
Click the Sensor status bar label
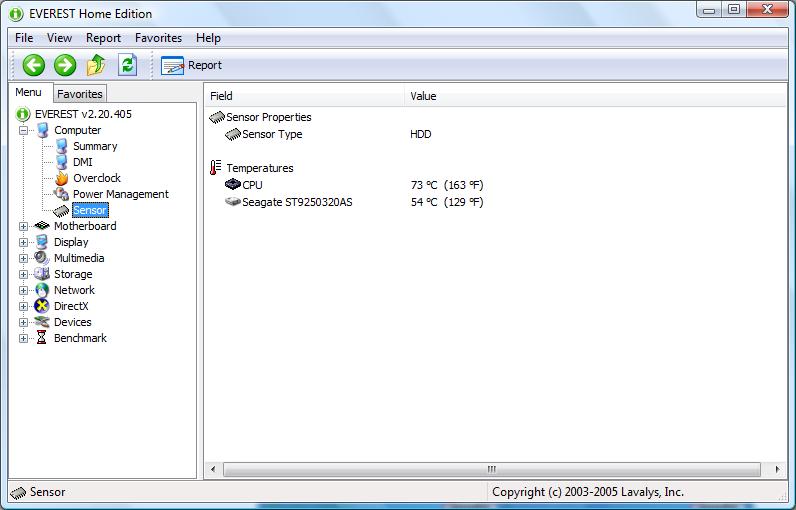[47, 492]
